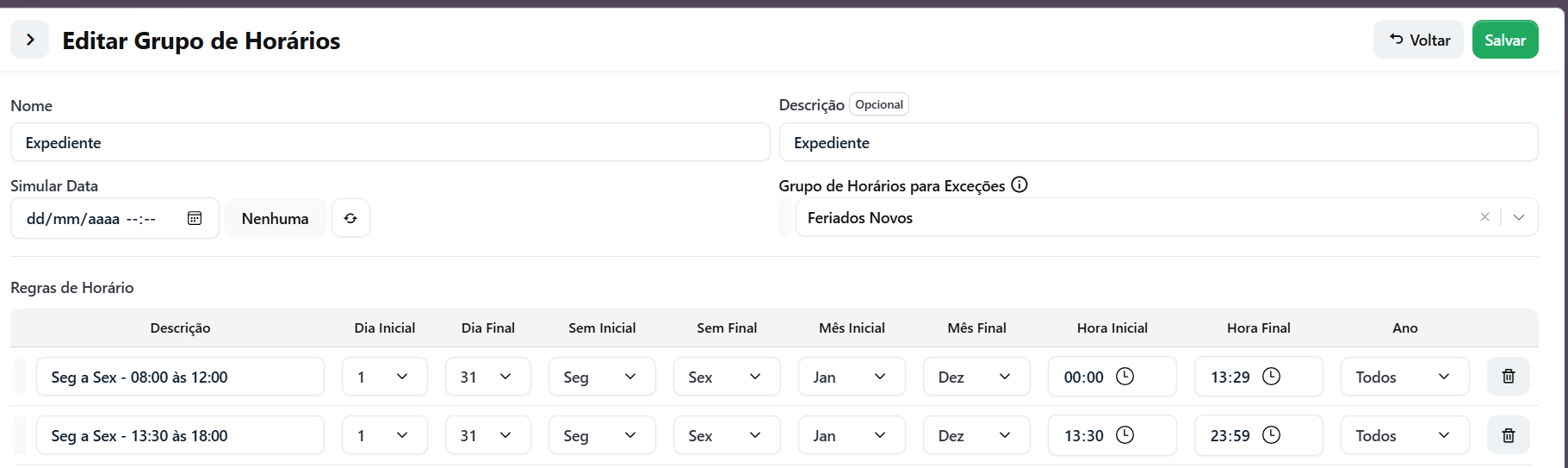
Task: Click the Feriados Novos combo box text
Action: coord(860,218)
